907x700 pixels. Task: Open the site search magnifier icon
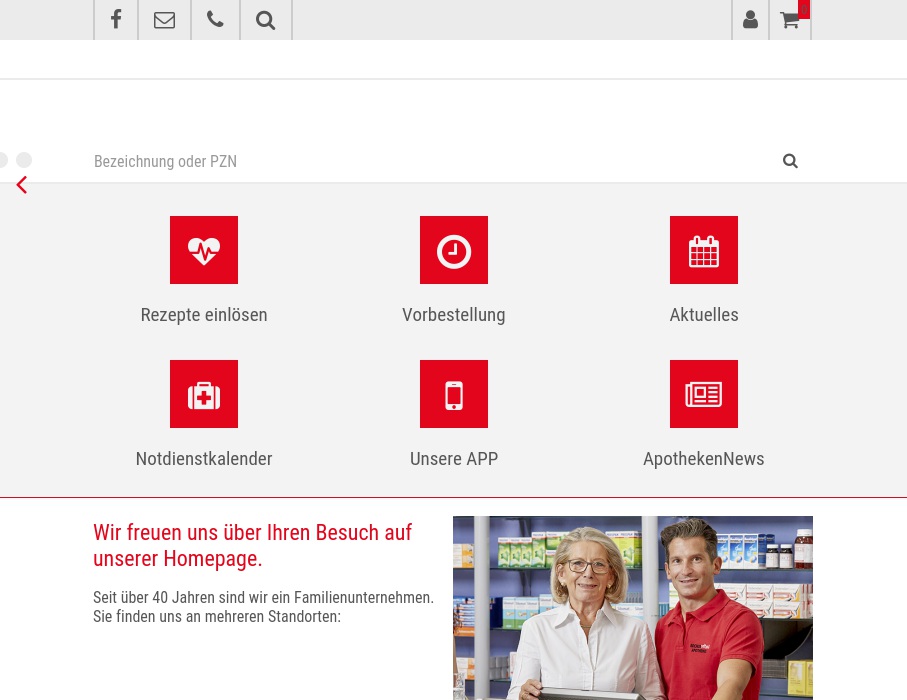265,20
